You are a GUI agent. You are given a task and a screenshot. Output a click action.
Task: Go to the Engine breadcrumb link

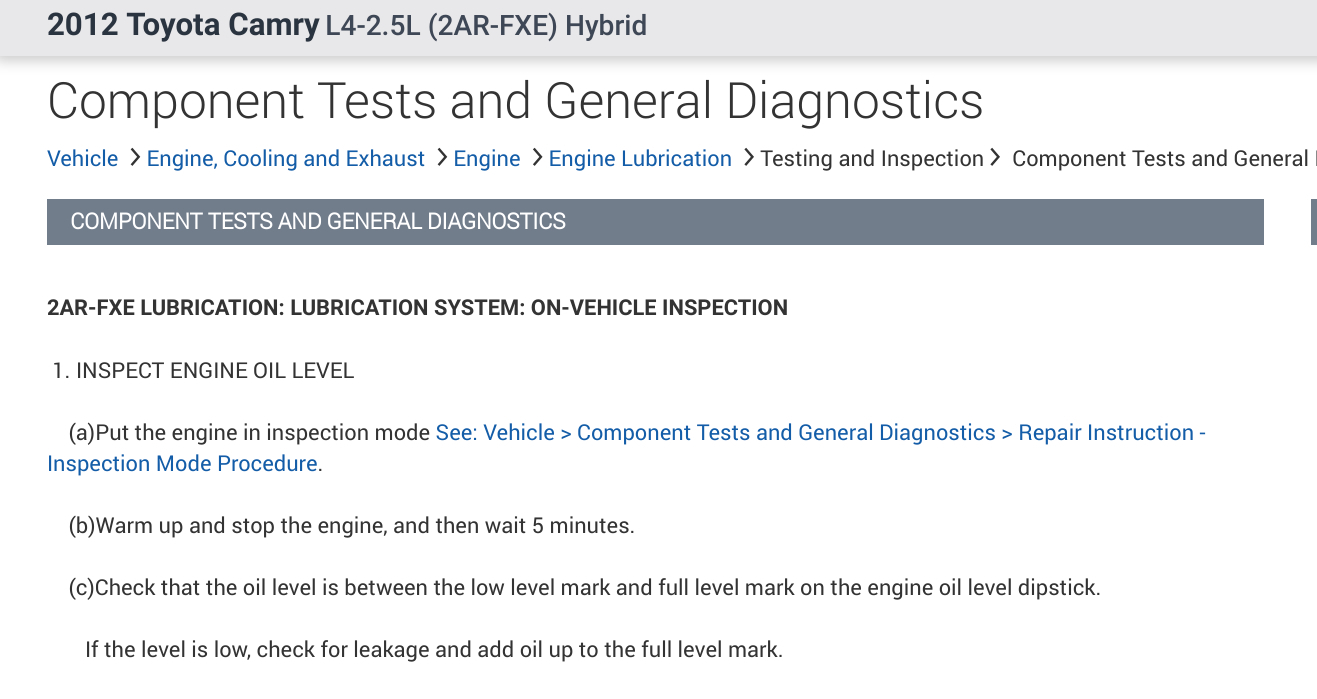487,159
